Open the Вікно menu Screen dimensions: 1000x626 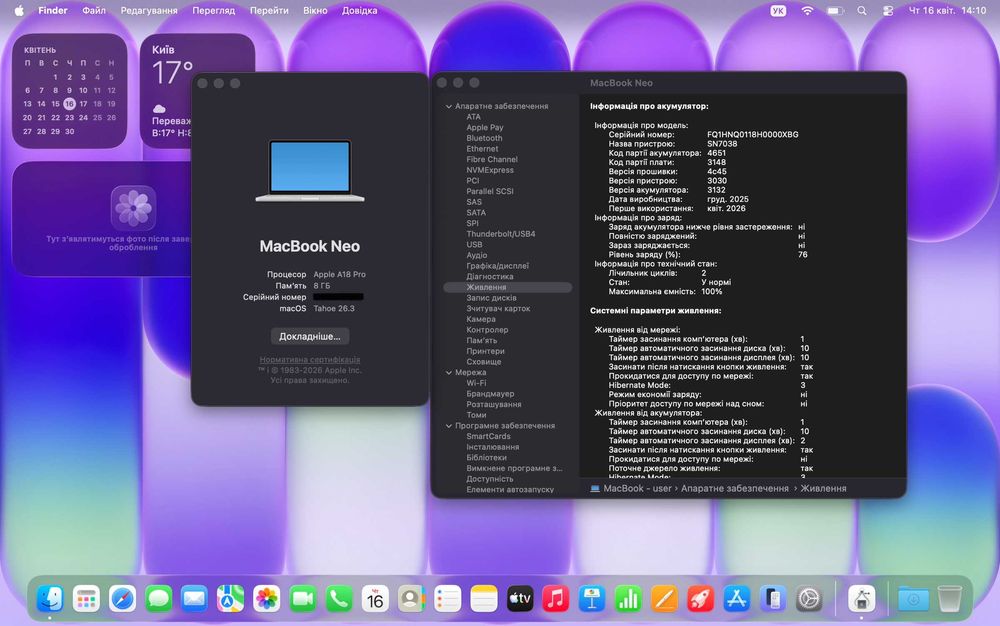(315, 10)
